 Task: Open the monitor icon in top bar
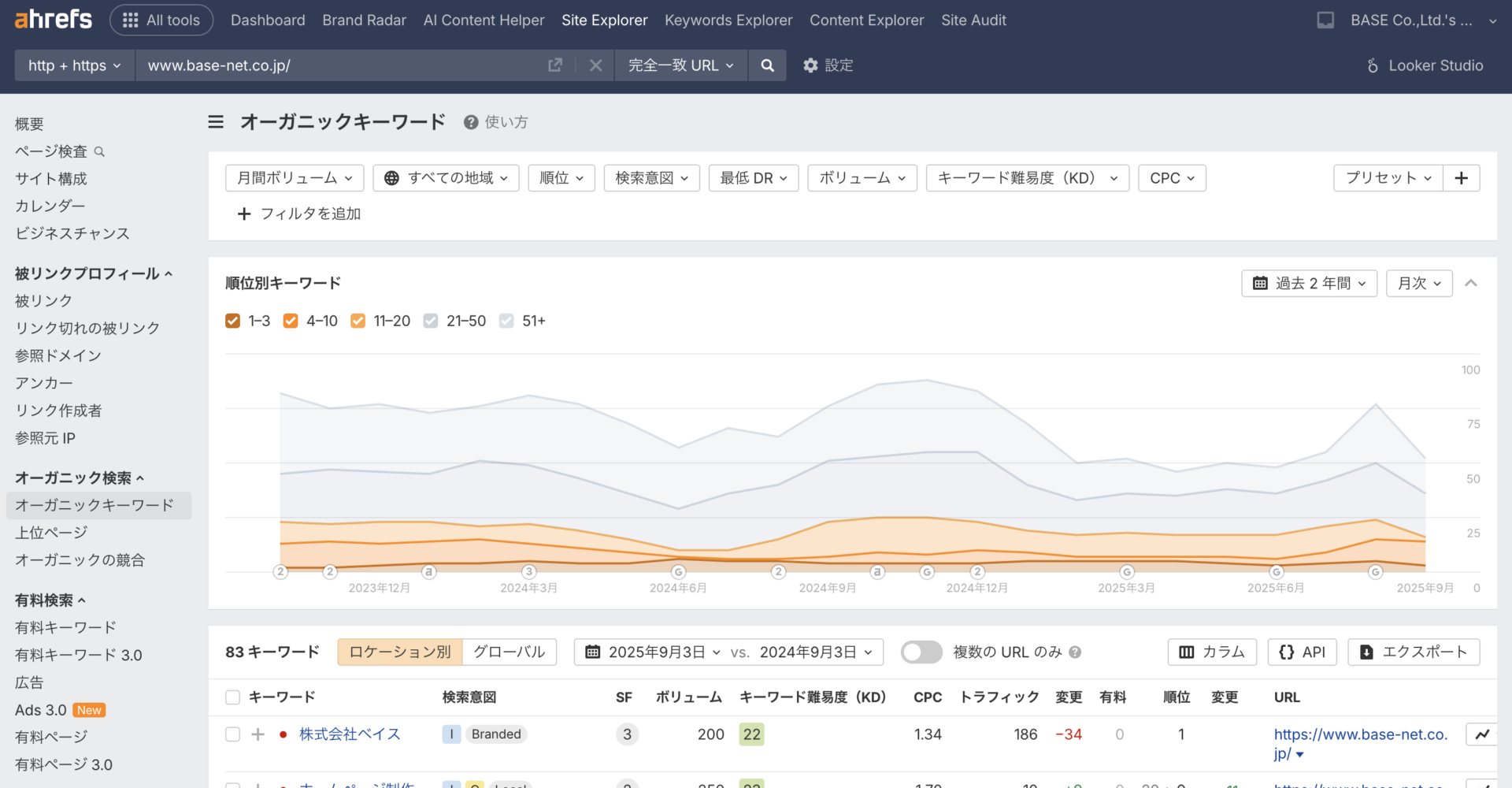[1325, 20]
